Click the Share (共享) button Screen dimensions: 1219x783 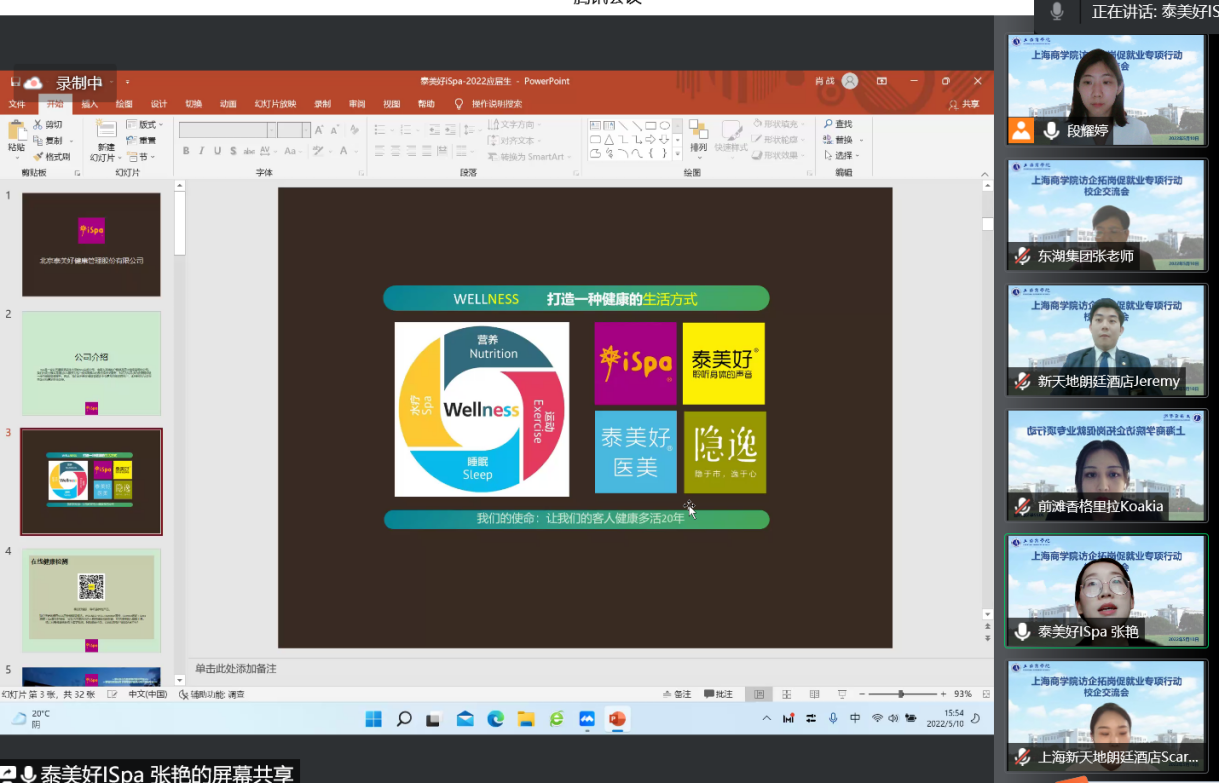964,104
